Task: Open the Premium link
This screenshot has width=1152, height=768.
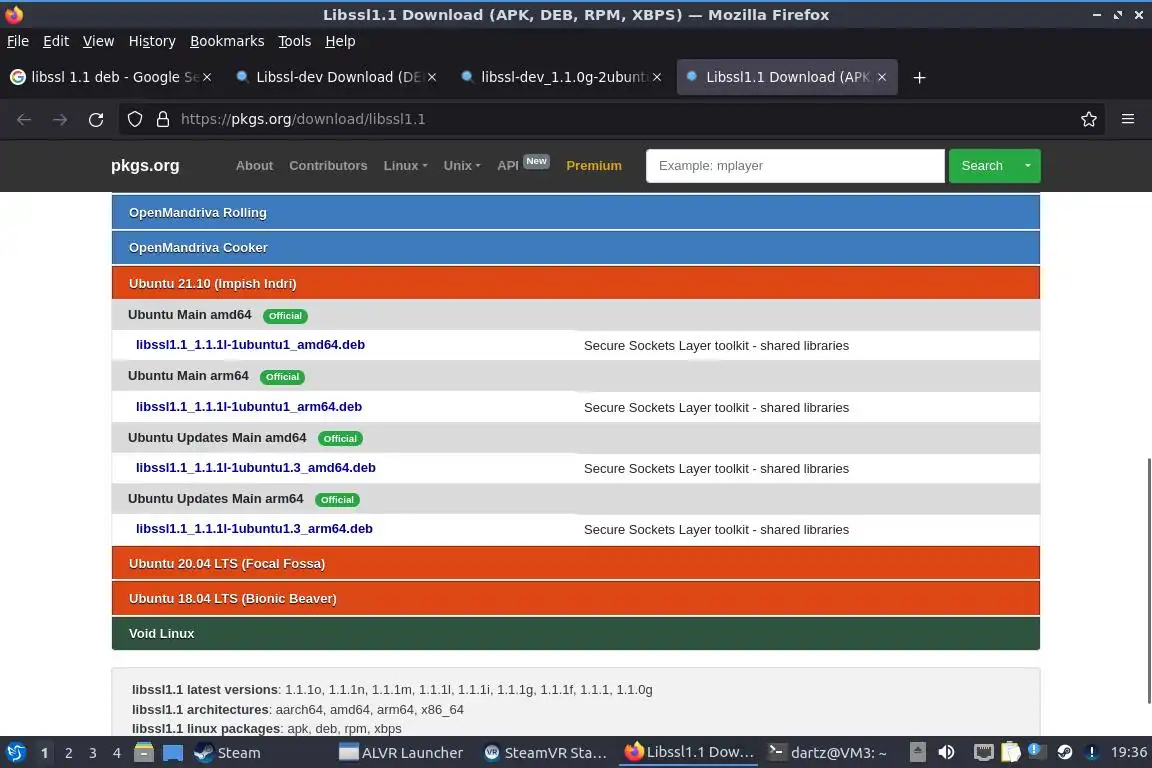Action: [594, 165]
